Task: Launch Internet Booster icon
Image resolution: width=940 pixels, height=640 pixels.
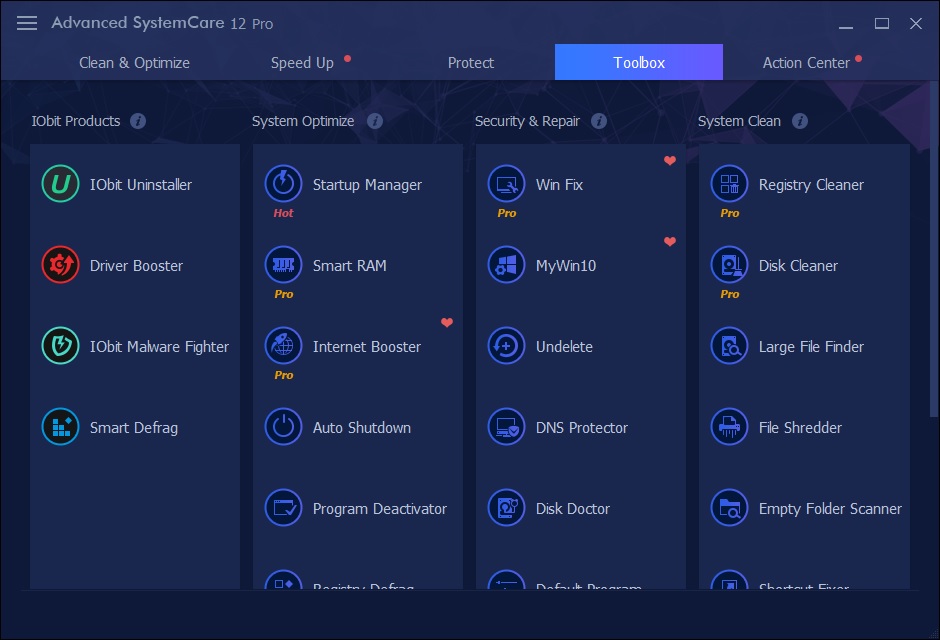Action: click(284, 346)
